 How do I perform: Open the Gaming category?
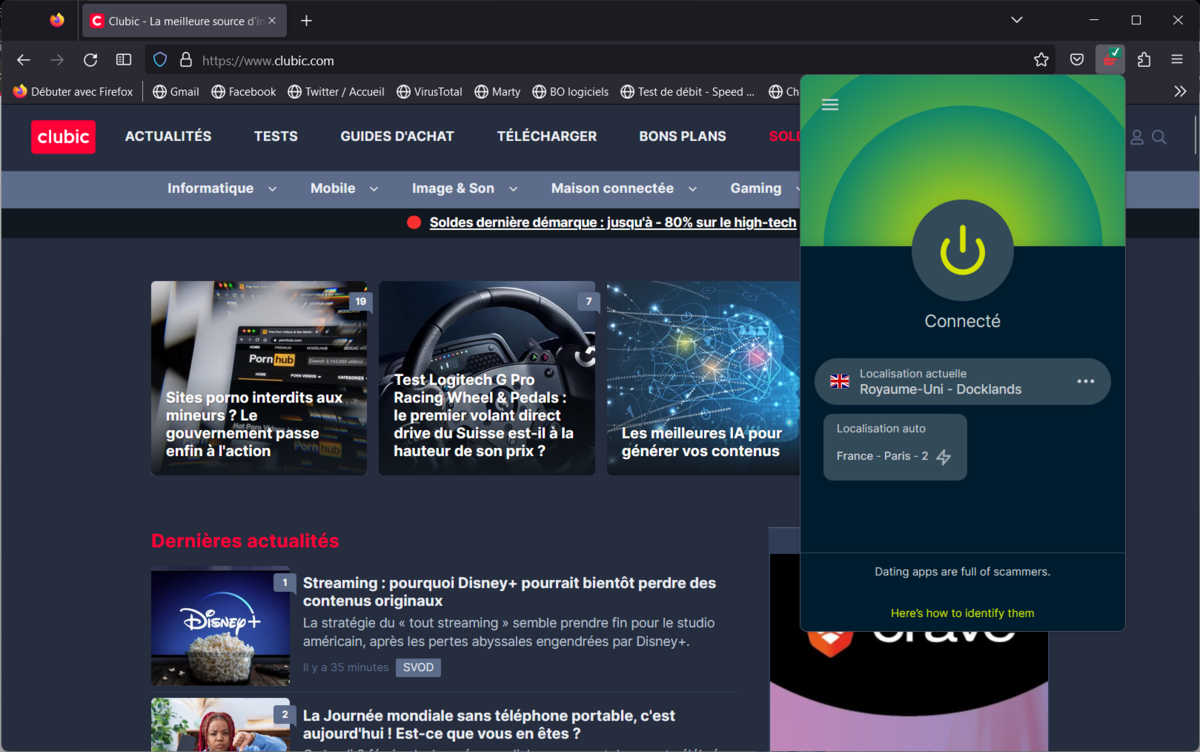(756, 188)
